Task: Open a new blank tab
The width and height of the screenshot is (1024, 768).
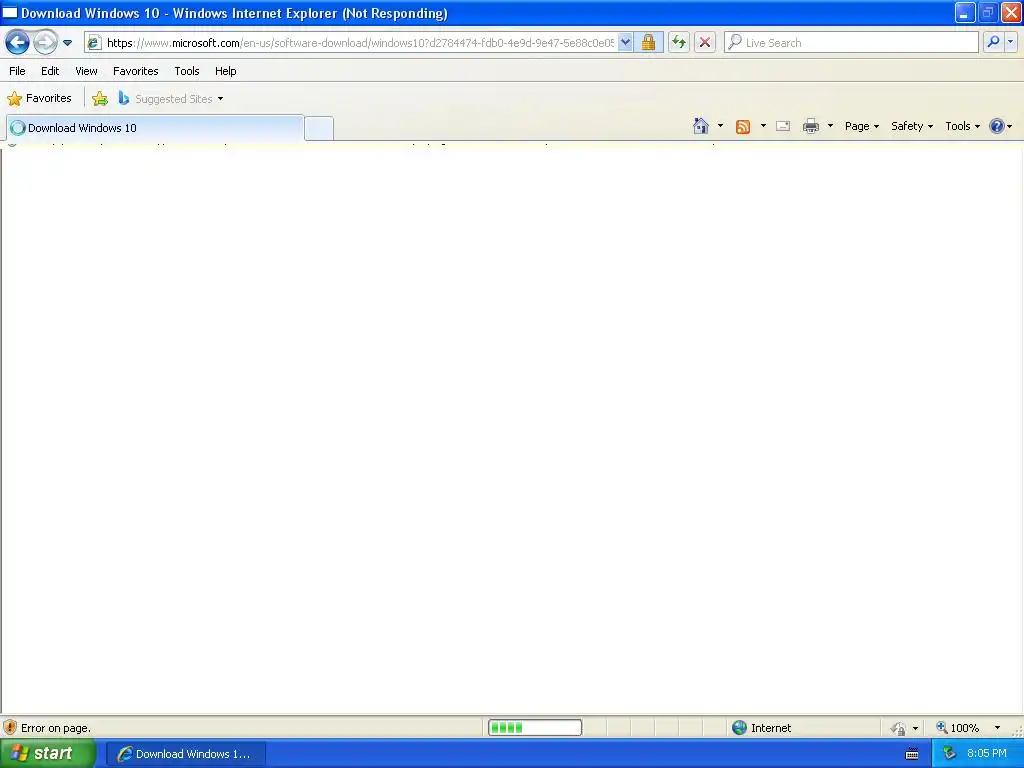Action: coord(319,128)
